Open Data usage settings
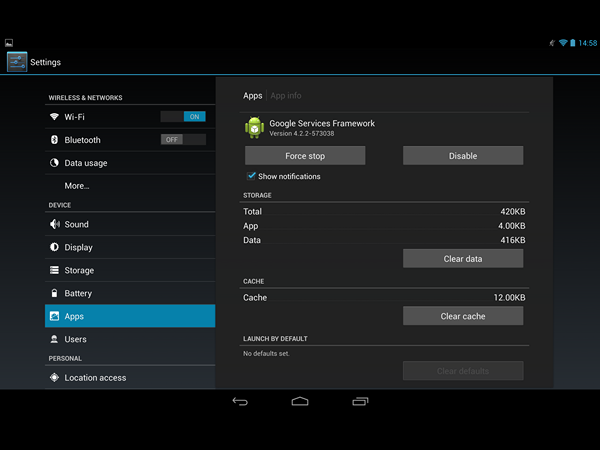Viewport: 600px width, 450px height. click(x=85, y=163)
